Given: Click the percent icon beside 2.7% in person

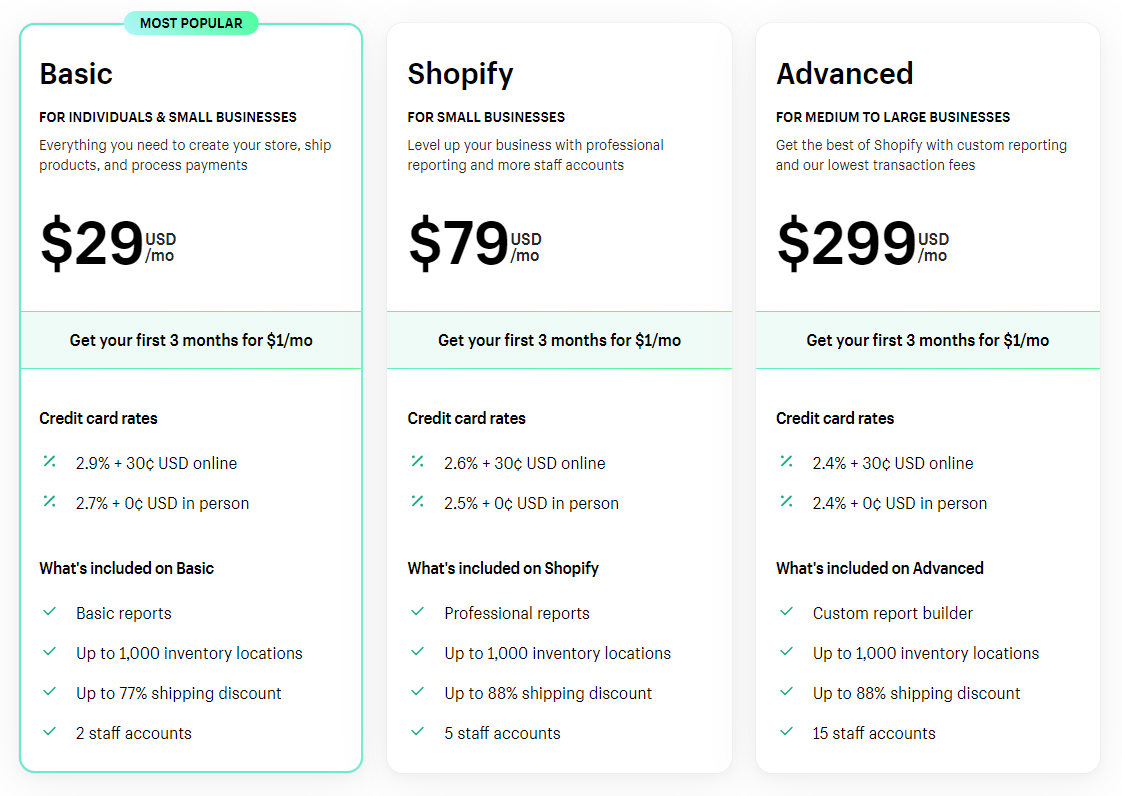Looking at the screenshot, I should click(49, 502).
